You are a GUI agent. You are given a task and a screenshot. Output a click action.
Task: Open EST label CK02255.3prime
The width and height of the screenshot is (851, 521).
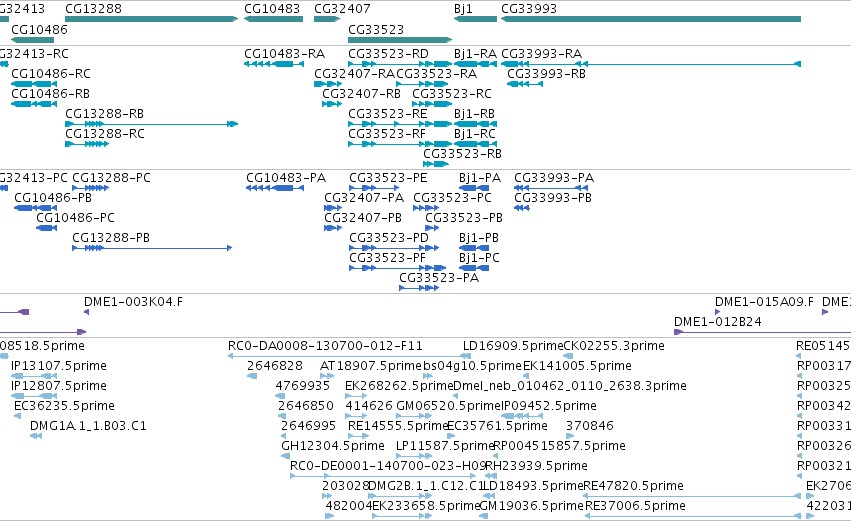pos(614,346)
